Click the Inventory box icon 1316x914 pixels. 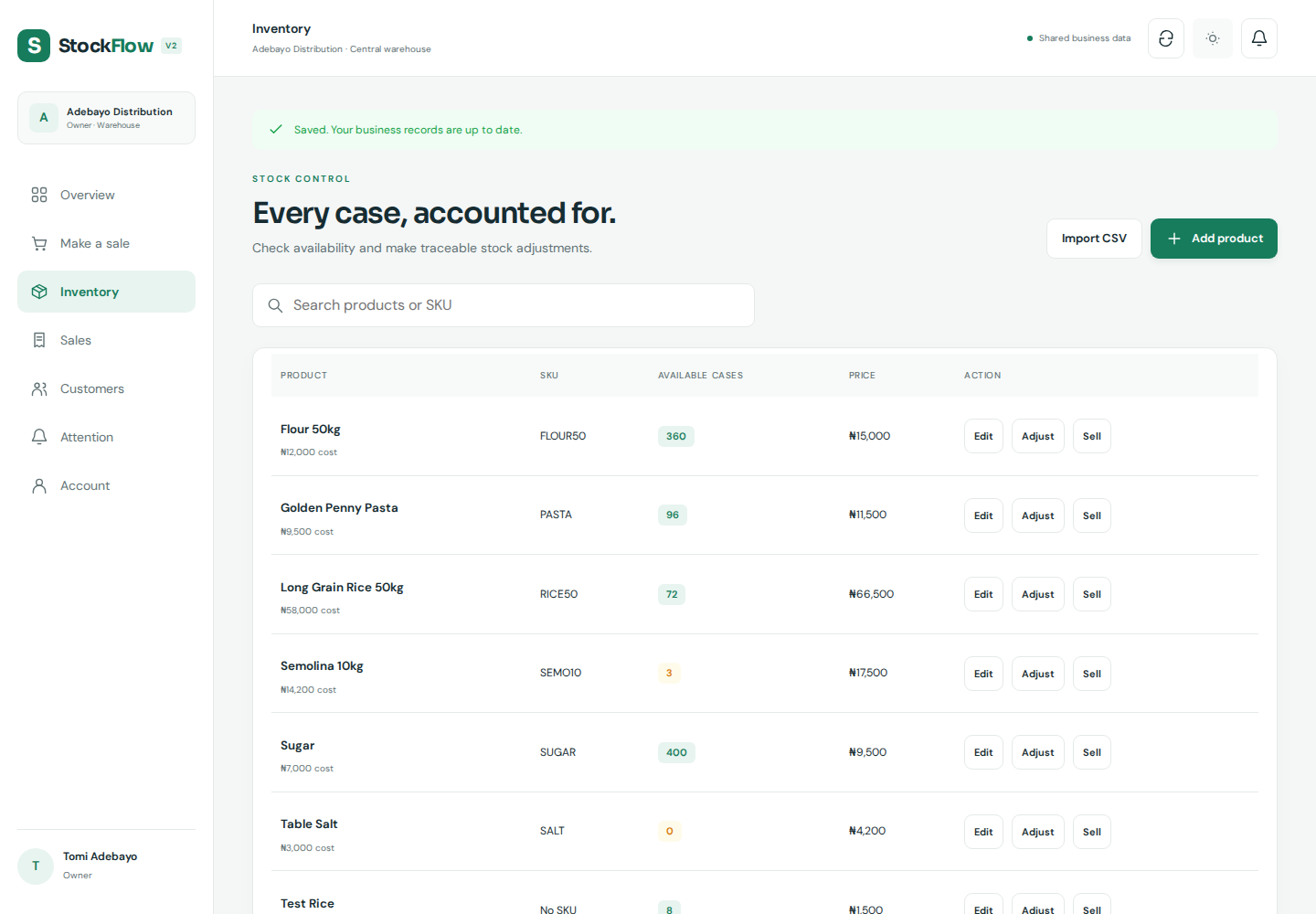(x=39, y=292)
